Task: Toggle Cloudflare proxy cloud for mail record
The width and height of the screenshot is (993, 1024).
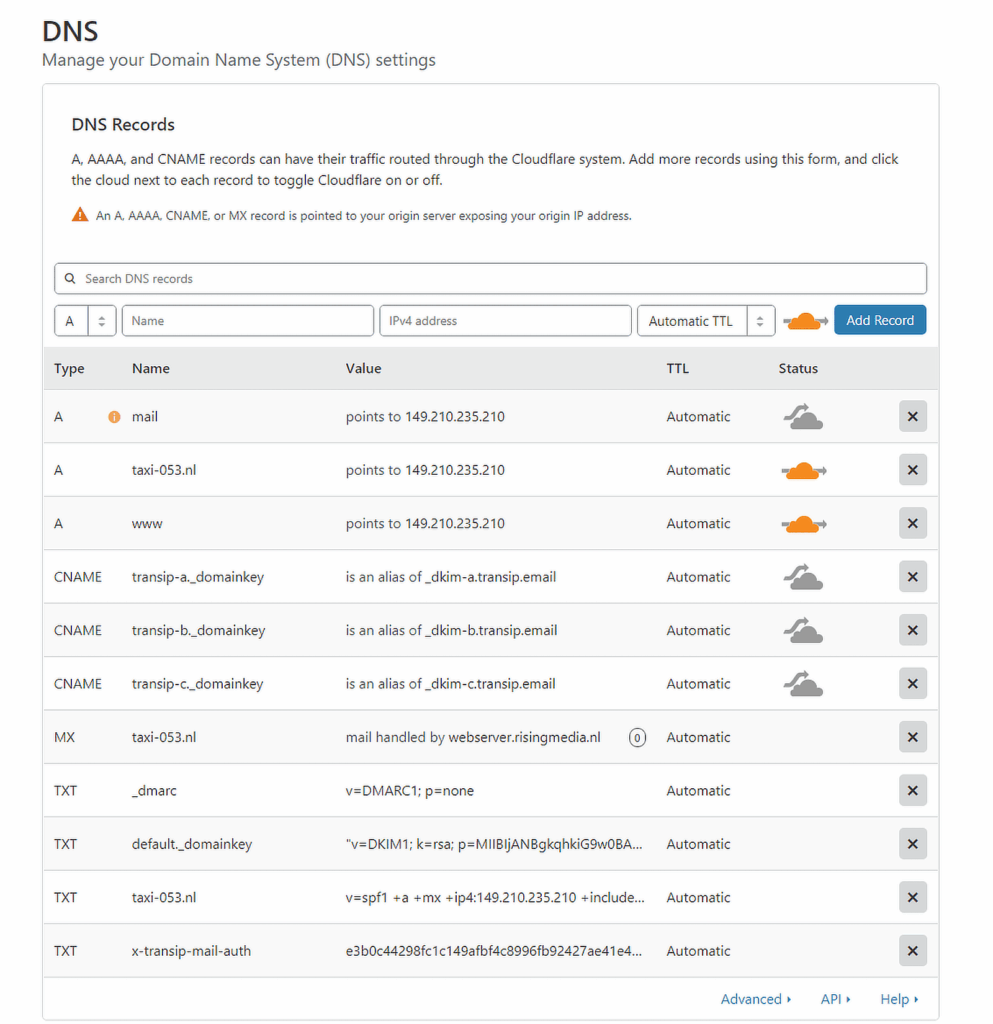Action: click(x=802, y=417)
